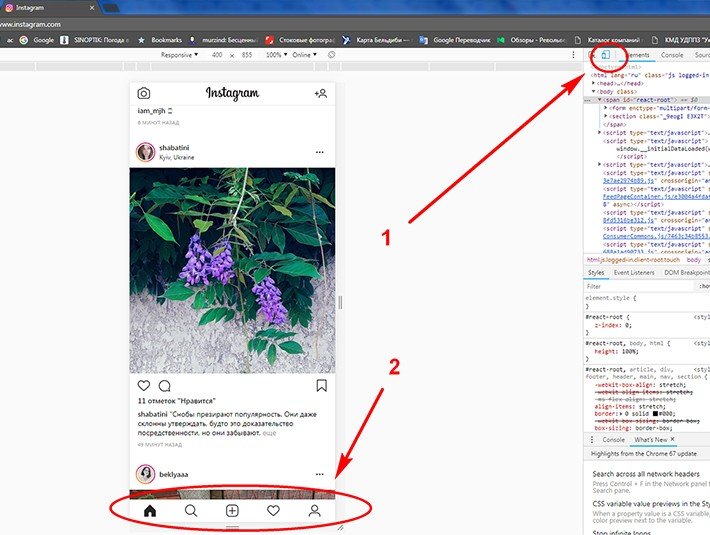Select the What's New drawer tab
The image size is (710, 535).
(651, 439)
